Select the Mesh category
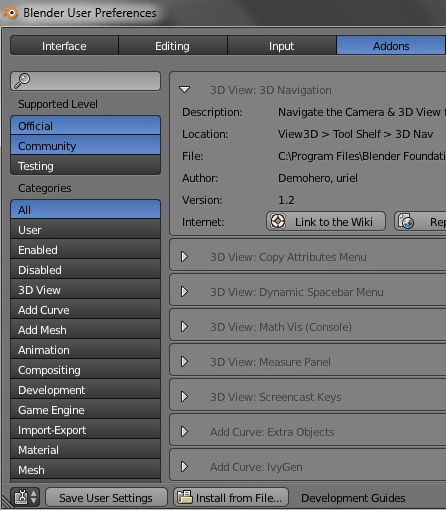The height and width of the screenshot is (510, 446). pyautogui.click(x=86, y=470)
